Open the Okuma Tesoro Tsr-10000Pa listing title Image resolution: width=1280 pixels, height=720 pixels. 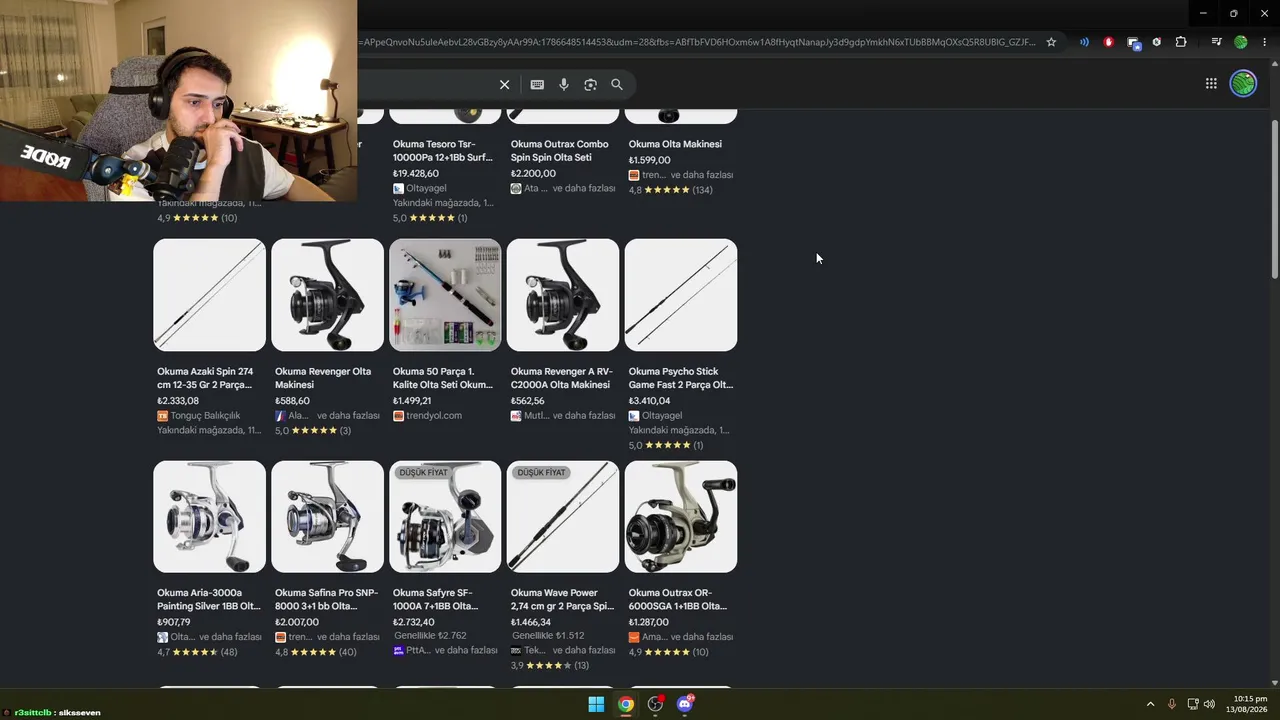click(443, 151)
